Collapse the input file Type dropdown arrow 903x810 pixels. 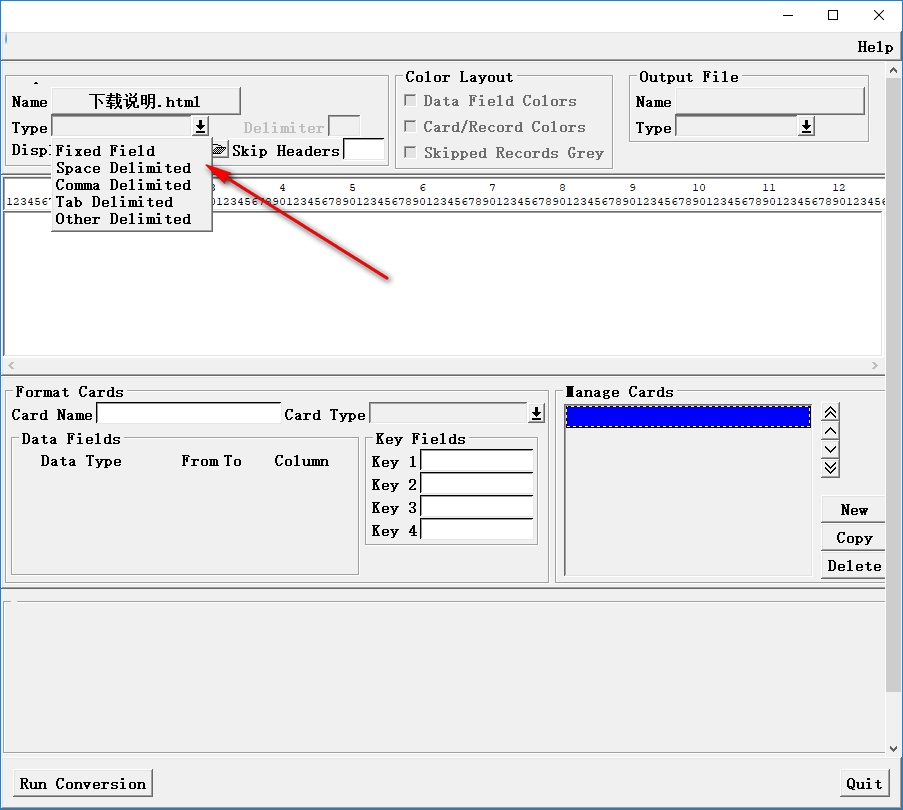(x=200, y=127)
